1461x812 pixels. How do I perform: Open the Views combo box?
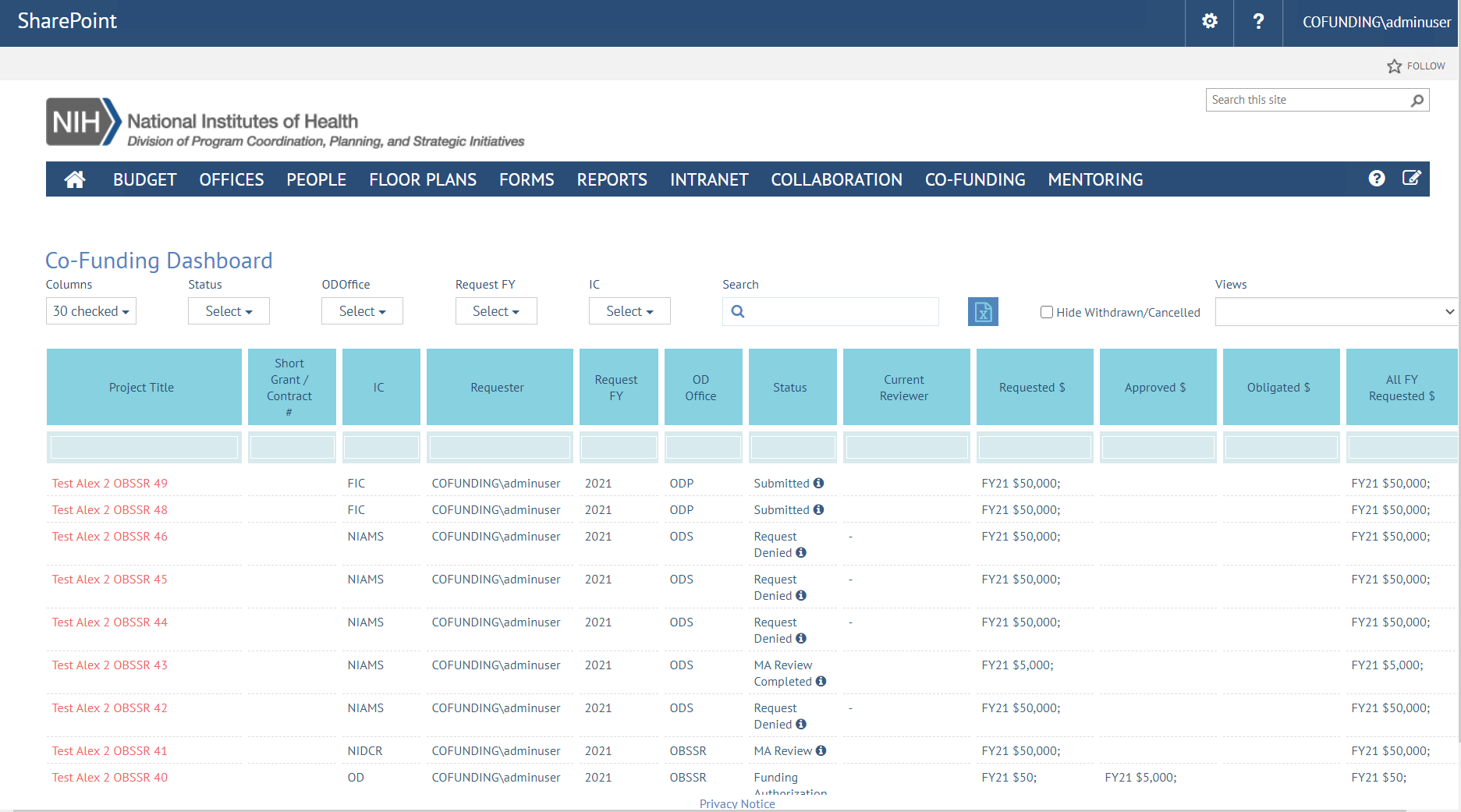coord(1335,312)
